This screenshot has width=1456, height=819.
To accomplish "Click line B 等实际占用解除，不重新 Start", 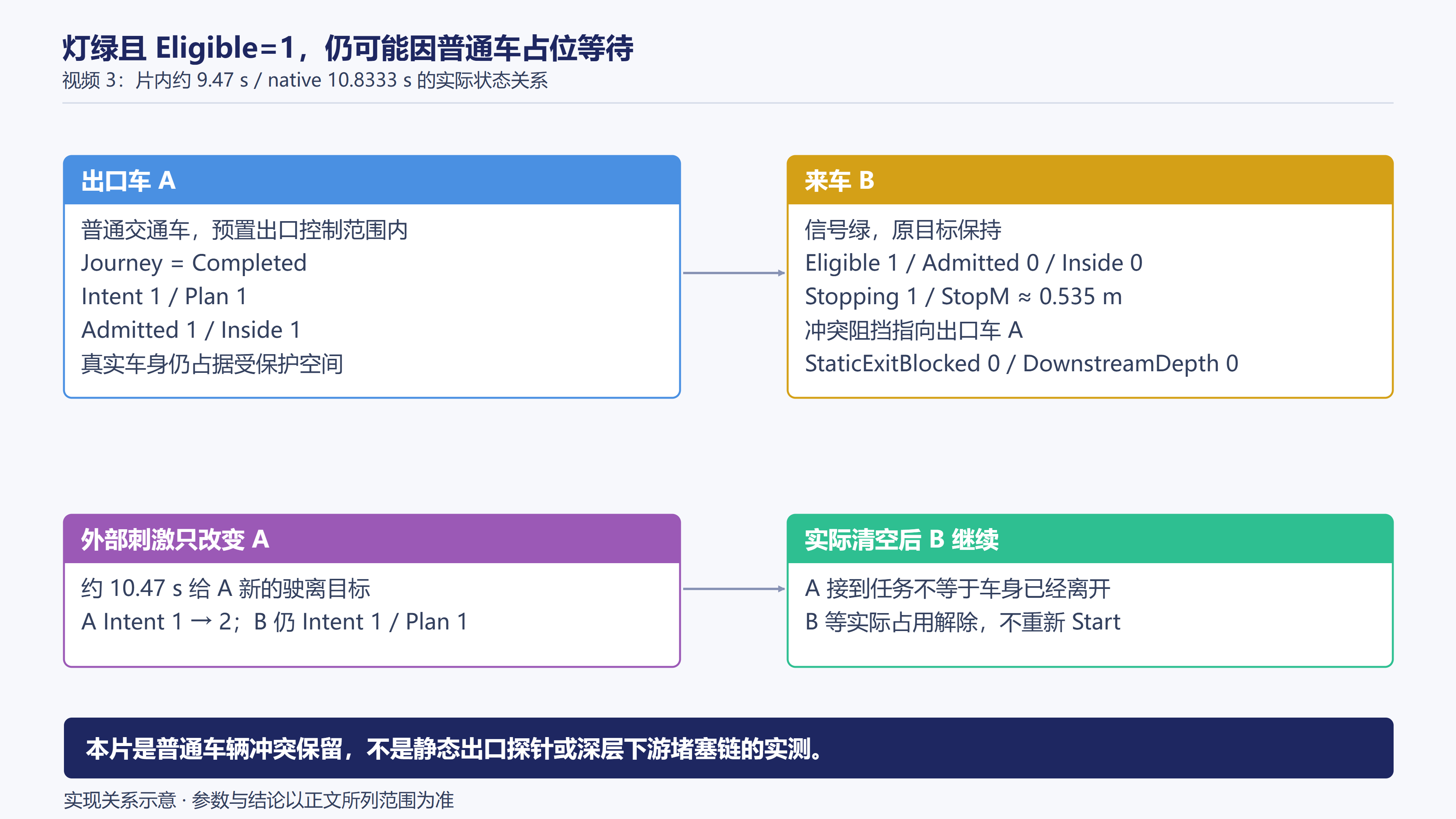I will (962, 622).
